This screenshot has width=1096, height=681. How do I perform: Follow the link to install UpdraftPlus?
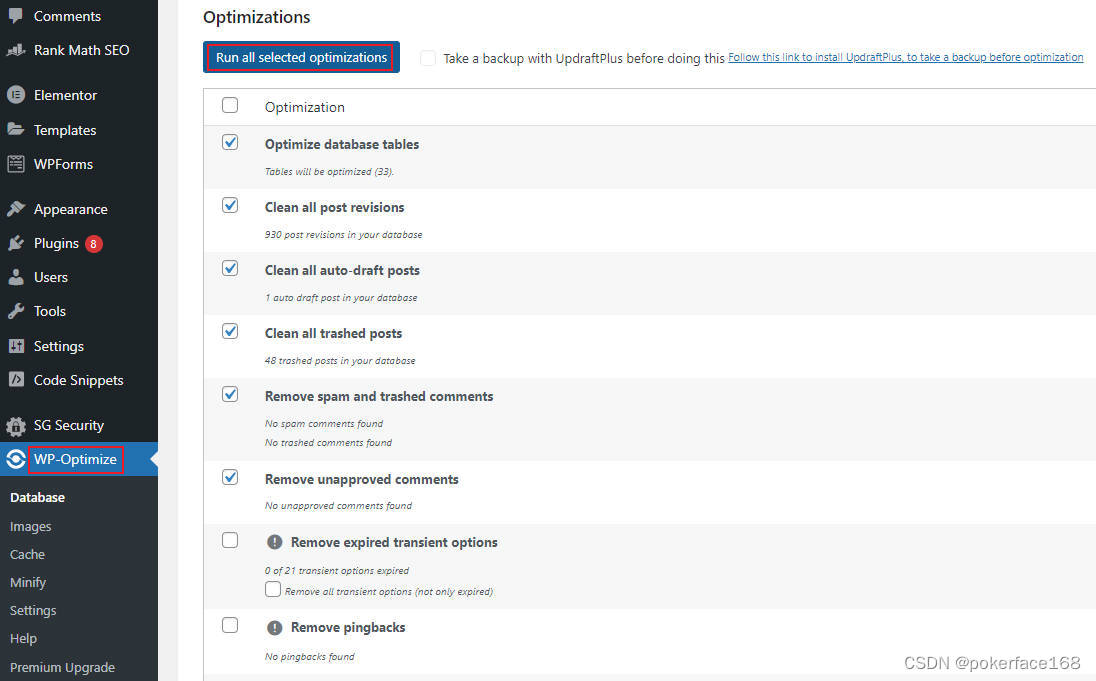point(905,58)
